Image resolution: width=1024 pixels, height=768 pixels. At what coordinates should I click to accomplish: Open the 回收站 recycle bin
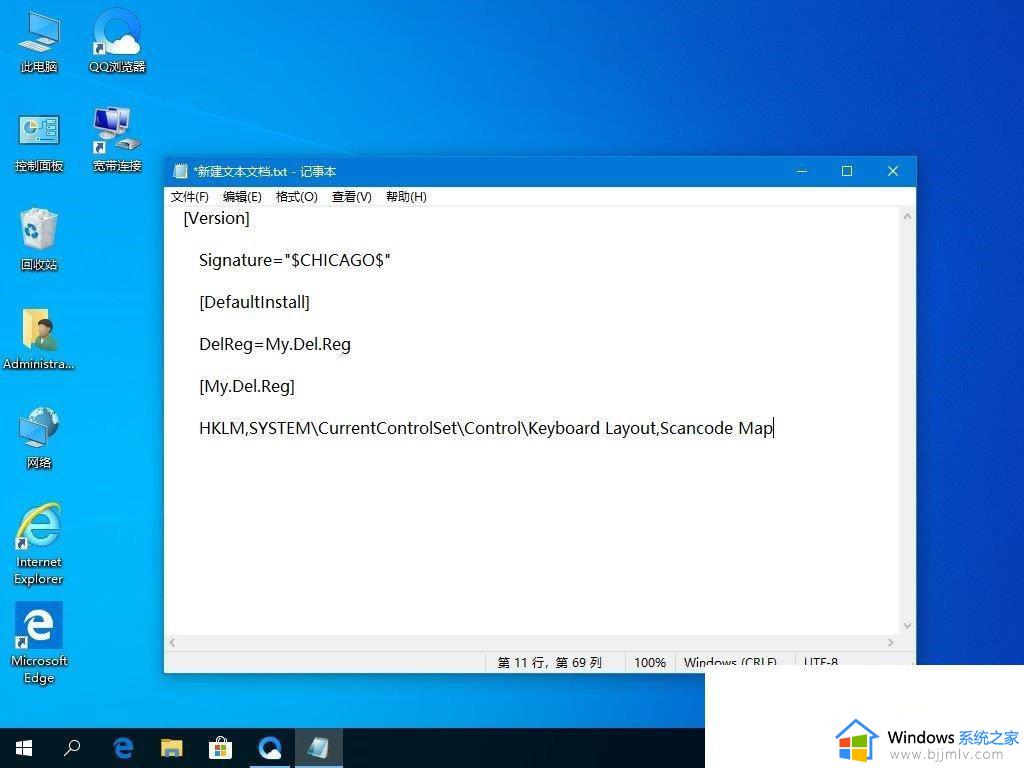[x=39, y=238]
